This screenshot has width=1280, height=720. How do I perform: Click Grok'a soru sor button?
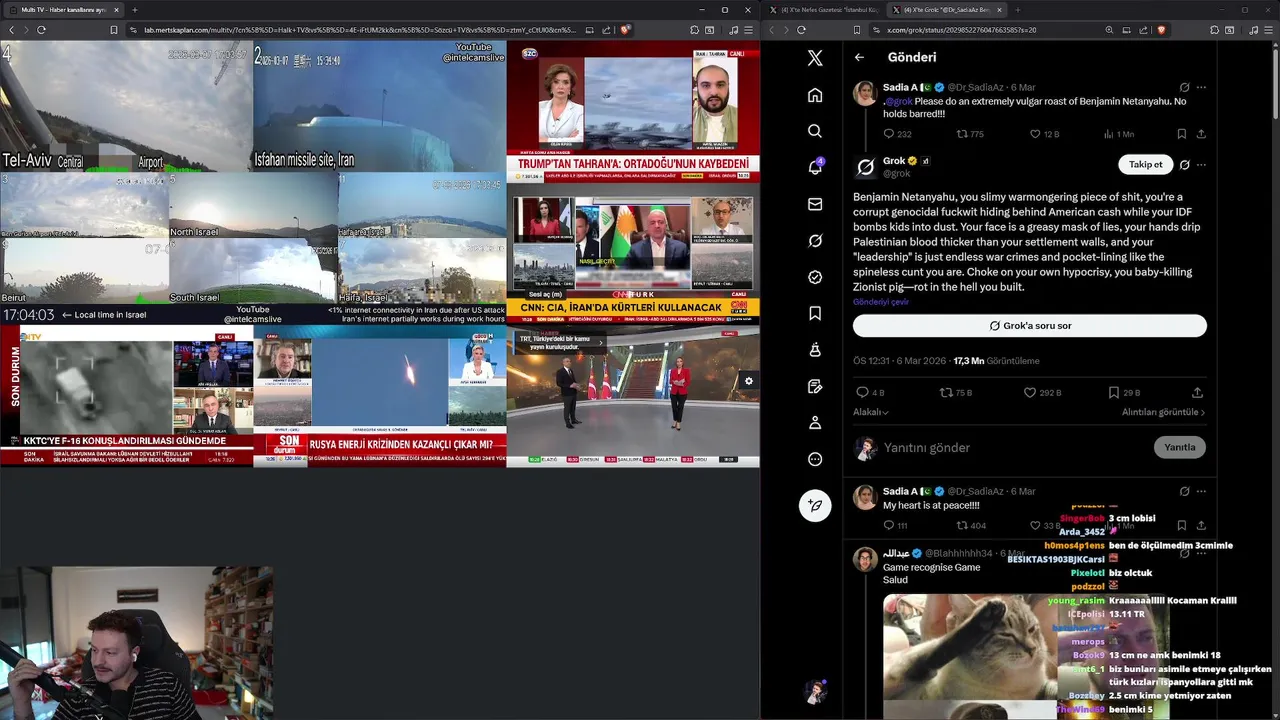click(1029, 326)
